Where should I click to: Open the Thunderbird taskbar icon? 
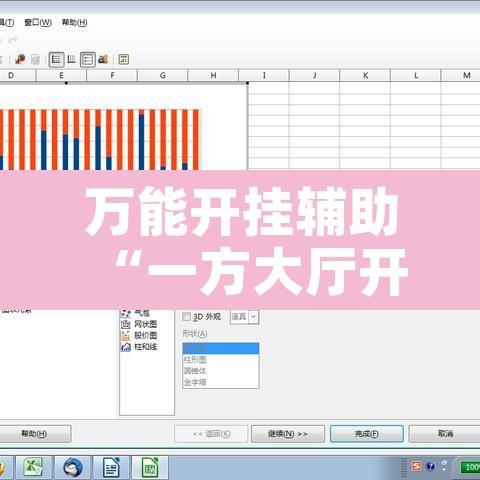point(73,467)
